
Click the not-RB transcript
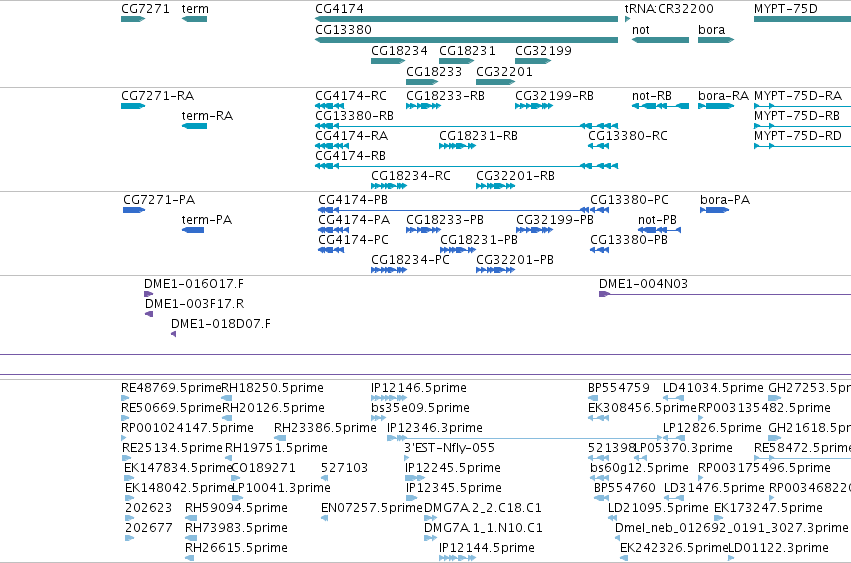(x=661, y=106)
